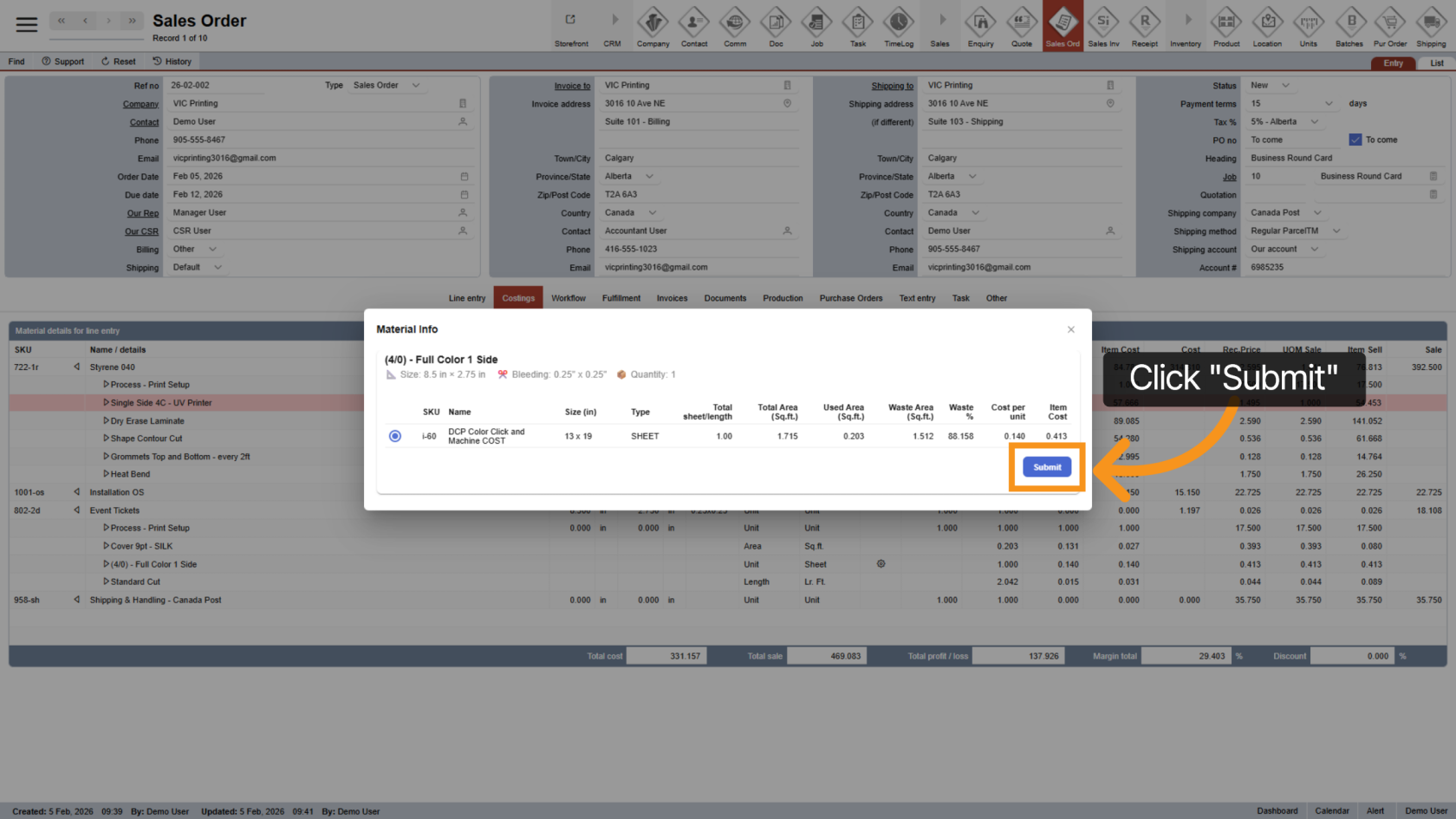The image size is (1456, 819).
Task: Select the DCP Color Click radio button
Action: click(395, 436)
